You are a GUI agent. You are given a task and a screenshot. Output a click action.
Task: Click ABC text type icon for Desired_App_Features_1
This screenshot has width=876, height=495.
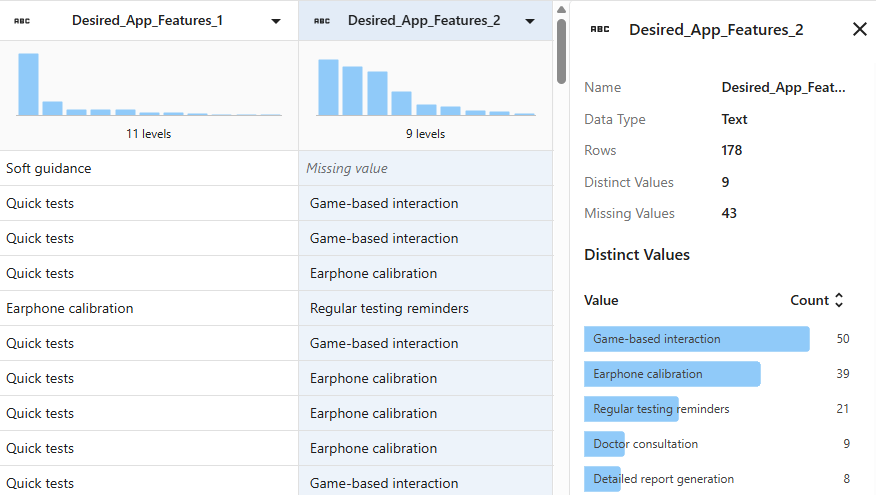tap(22, 20)
